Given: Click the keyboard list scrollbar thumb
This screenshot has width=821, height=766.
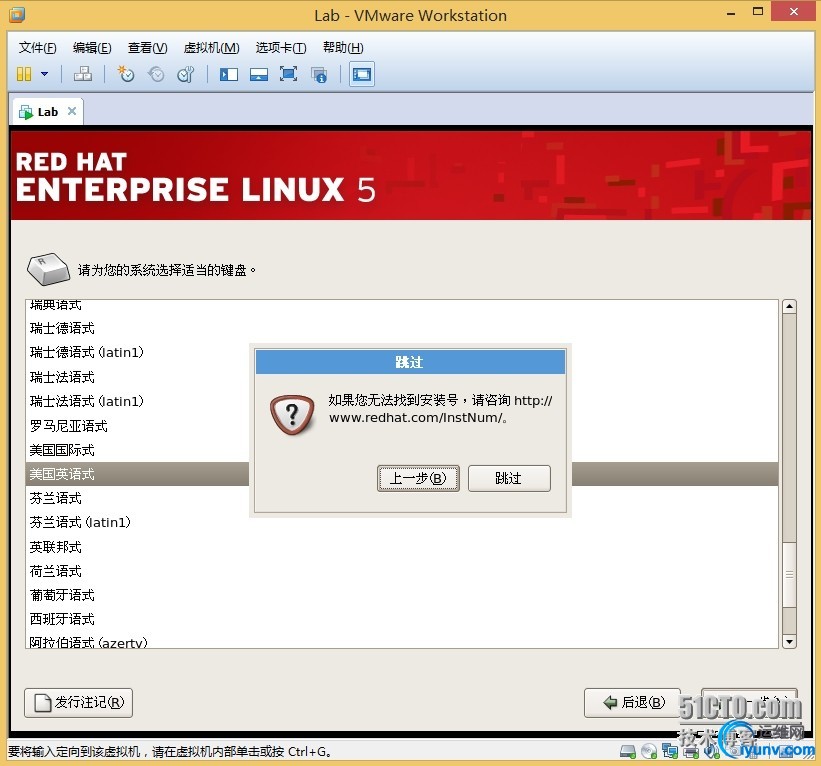Looking at the screenshot, I should [789, 575].
